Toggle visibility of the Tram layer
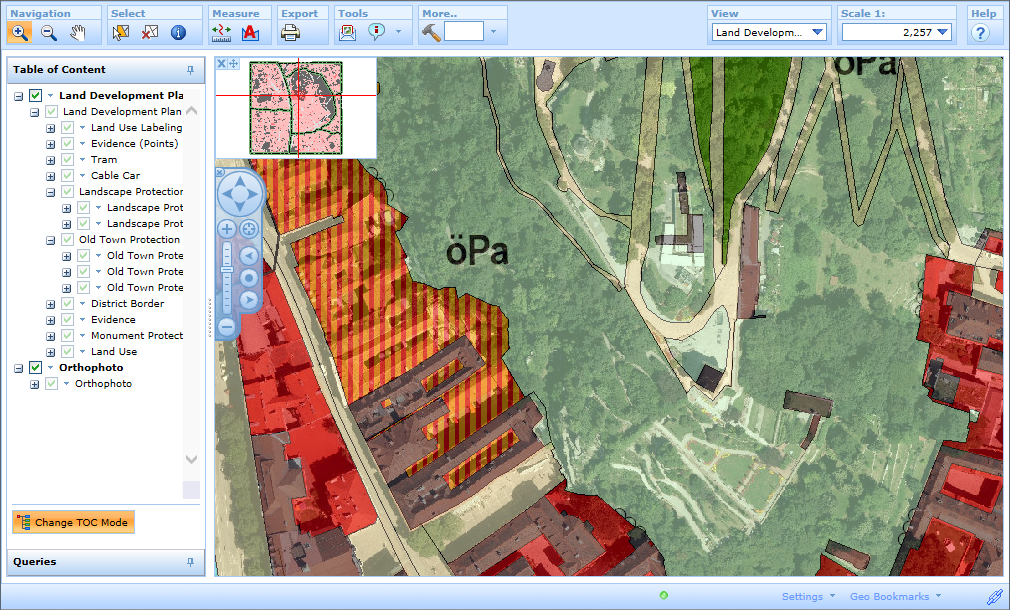 pos(67,159)
